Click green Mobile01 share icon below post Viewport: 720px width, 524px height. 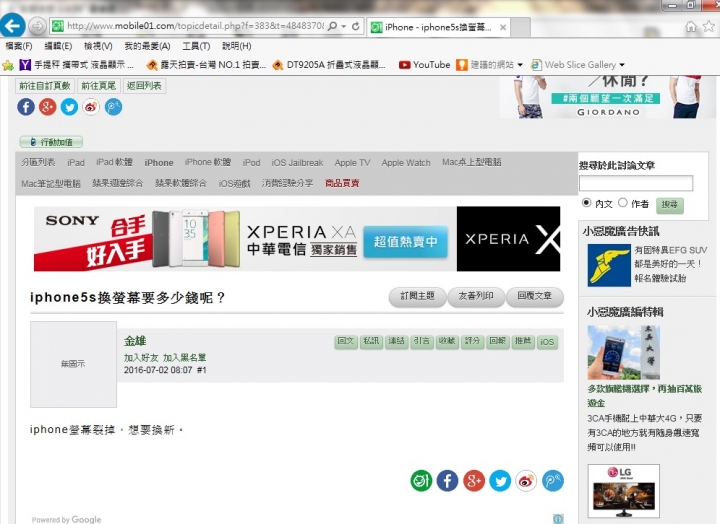(421, 481)
